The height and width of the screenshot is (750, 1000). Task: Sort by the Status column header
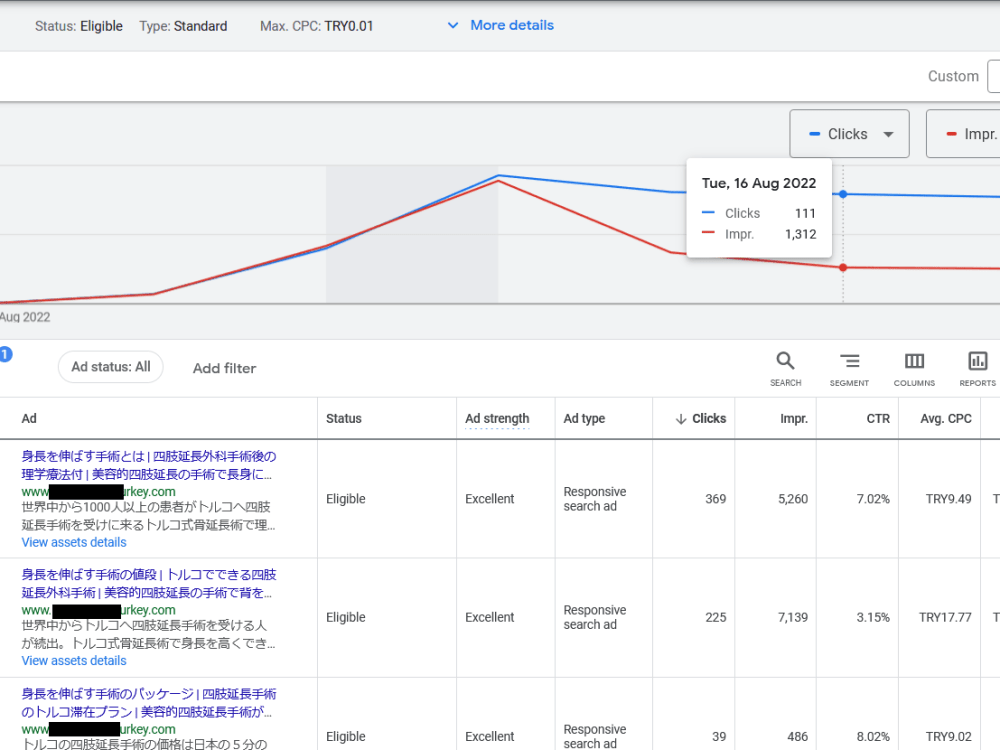click(x=344, y=418)
